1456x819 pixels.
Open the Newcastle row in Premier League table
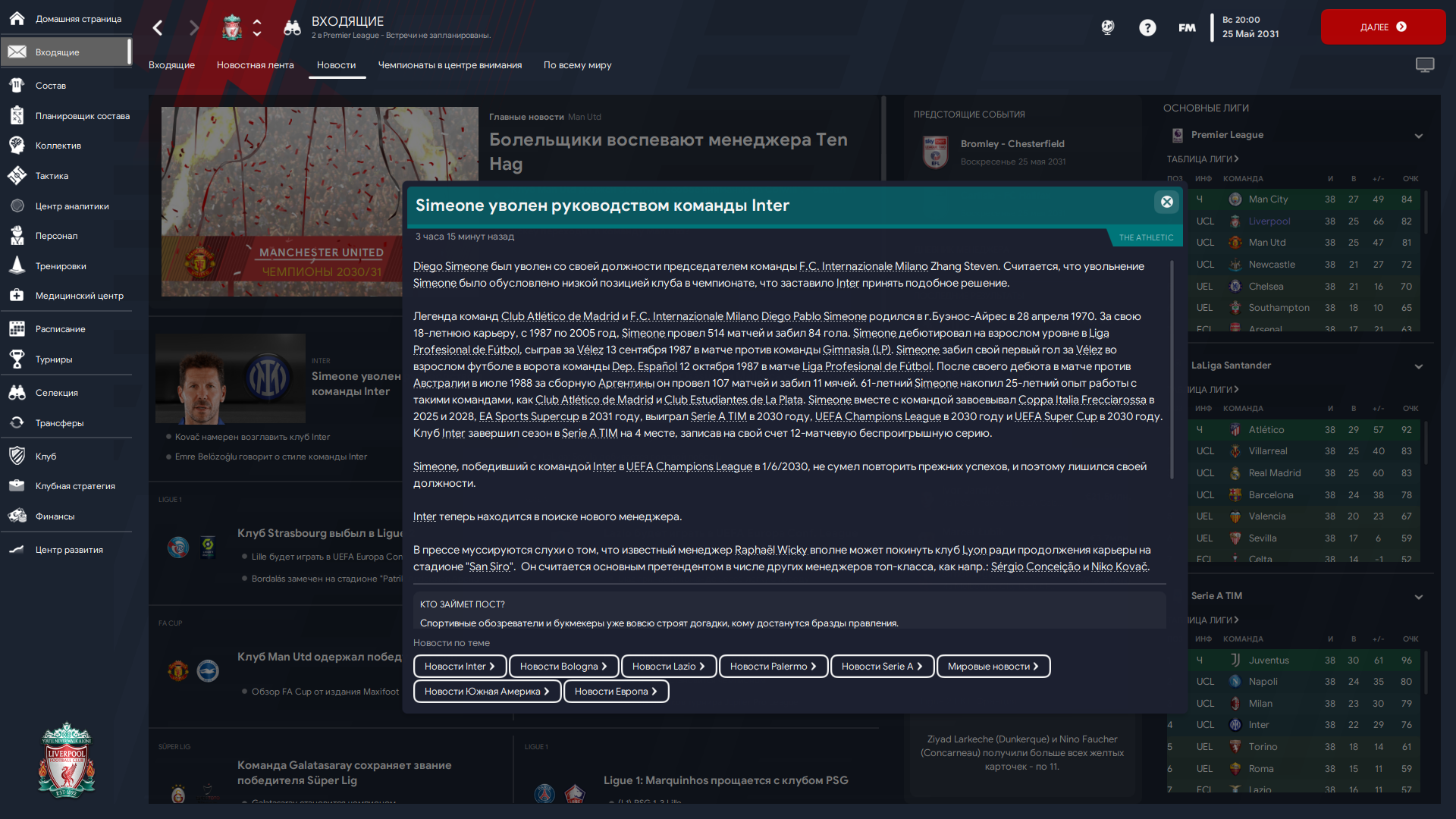pos(1295,265)
